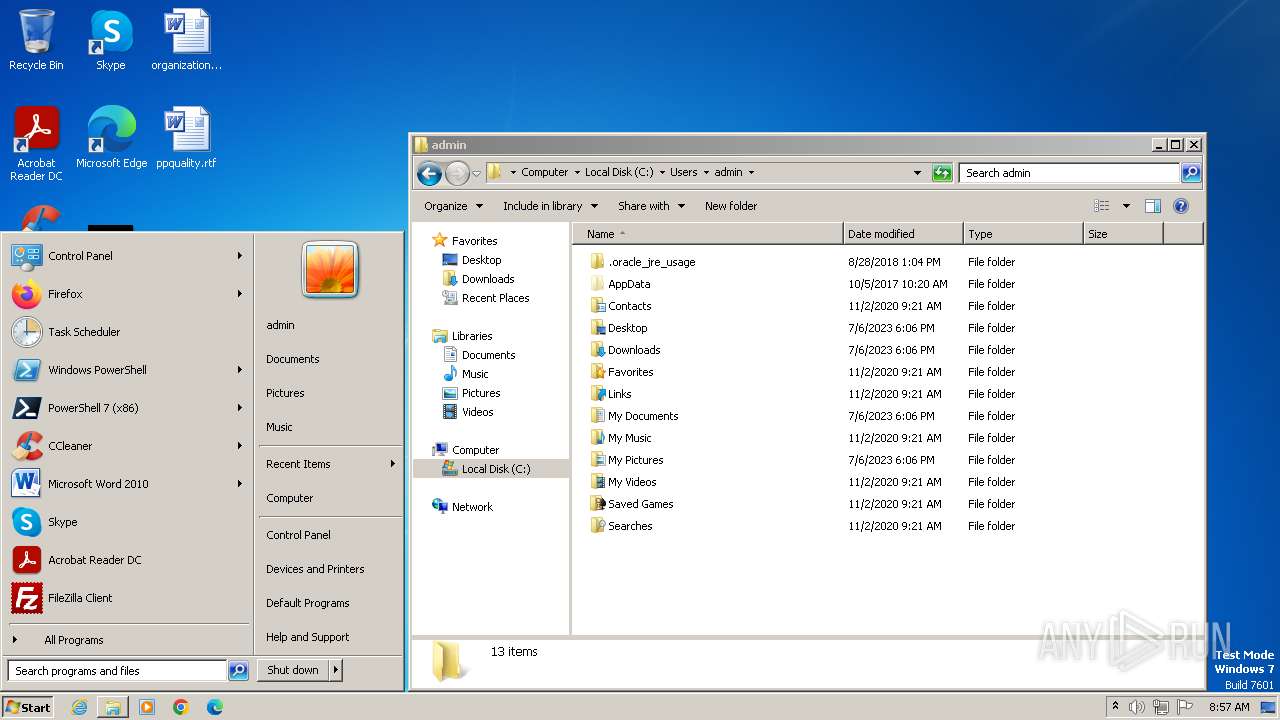Click the Shut down button
This screenshot has height=720, width=1280.
pos(293,670)
